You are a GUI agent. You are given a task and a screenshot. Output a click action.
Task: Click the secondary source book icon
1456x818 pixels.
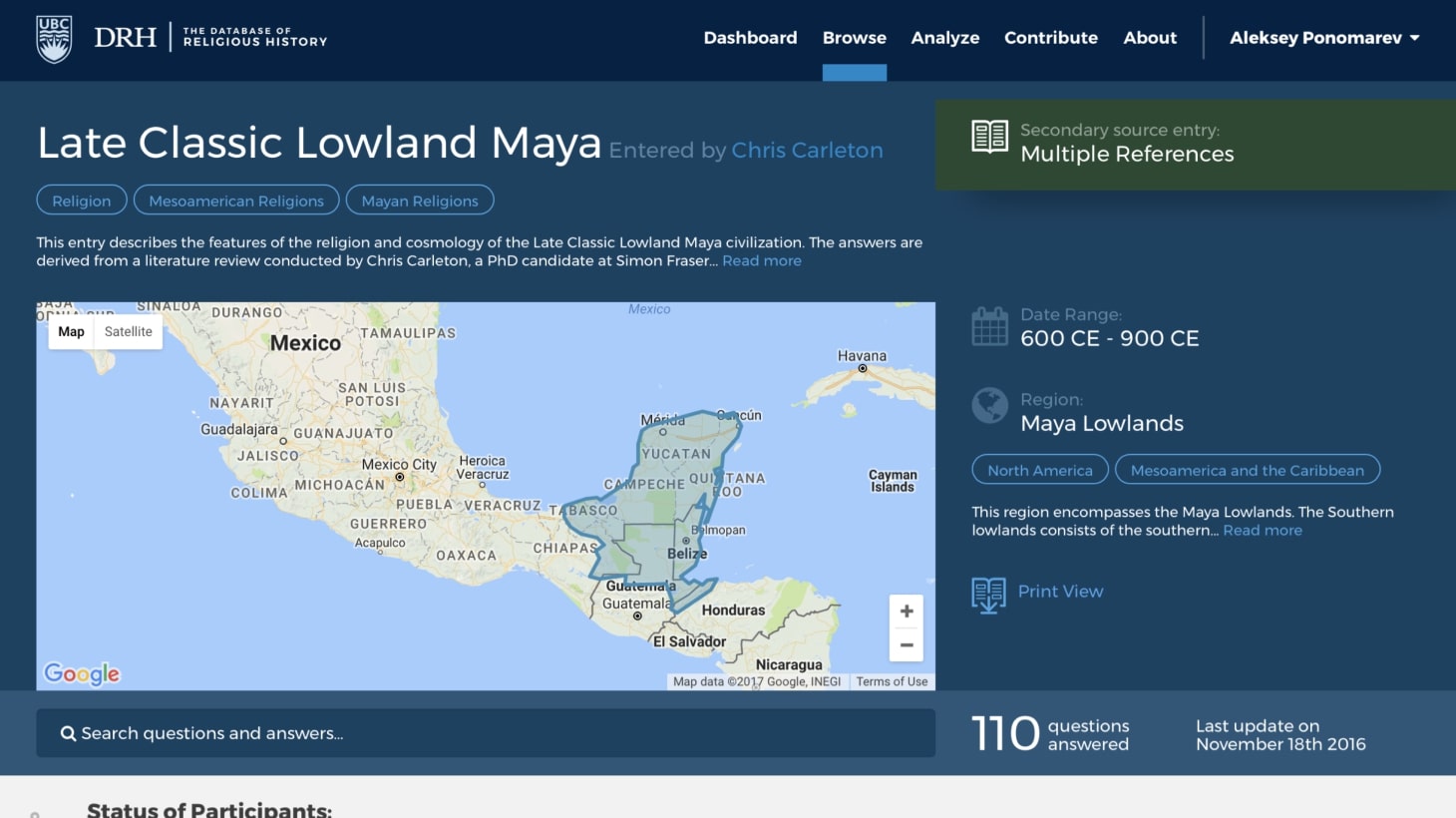989,137
